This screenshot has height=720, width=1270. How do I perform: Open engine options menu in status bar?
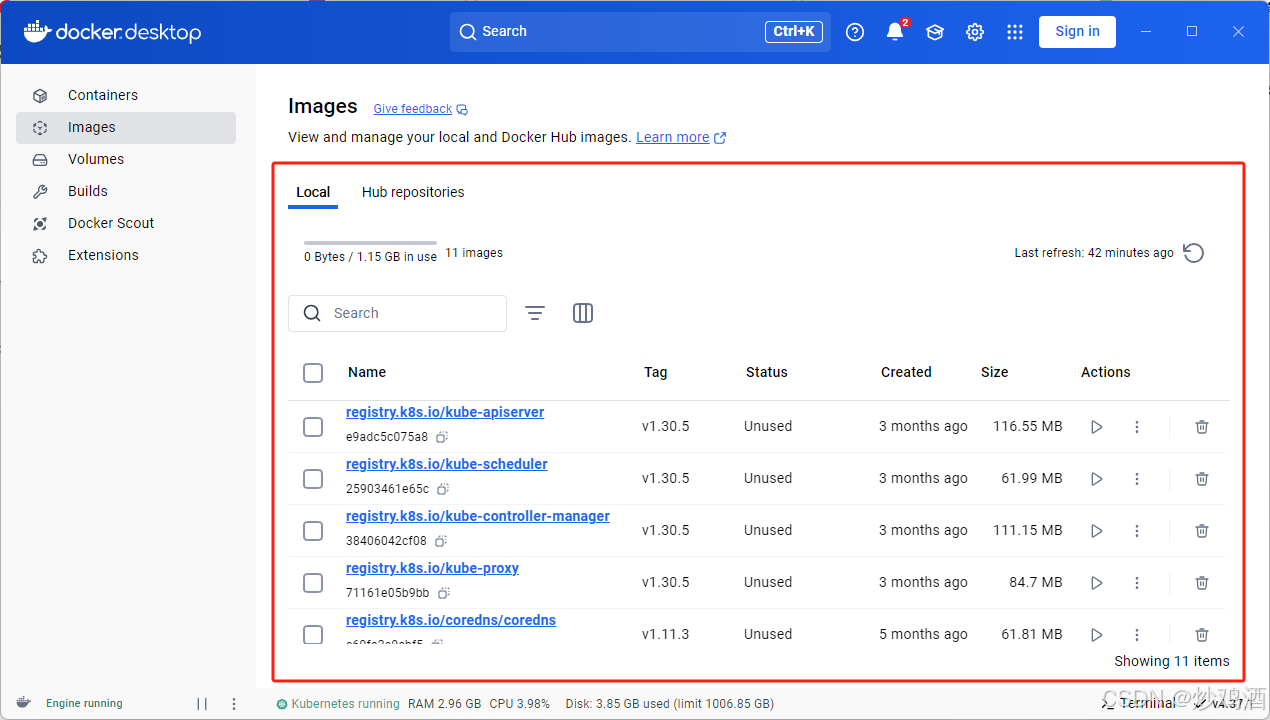pyautogui.click(x=234, y=704)
